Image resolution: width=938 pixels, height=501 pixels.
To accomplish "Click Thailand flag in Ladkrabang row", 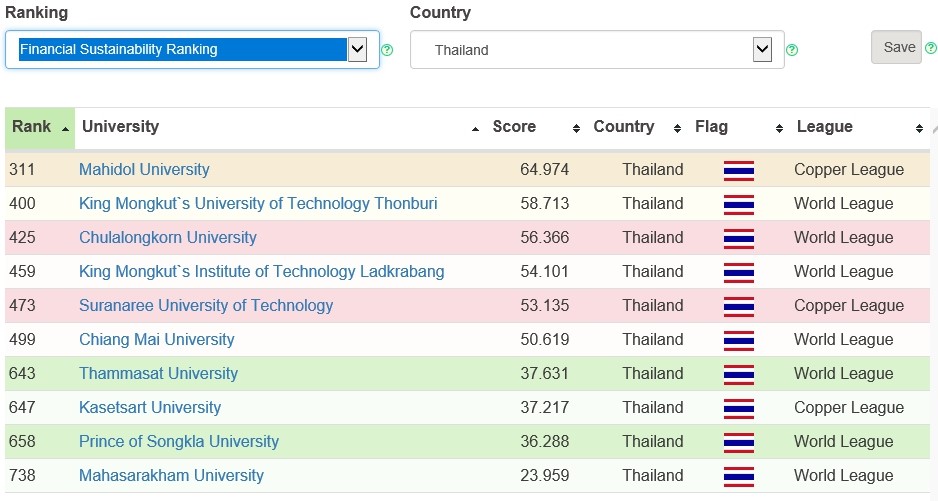I will (739, 273).
